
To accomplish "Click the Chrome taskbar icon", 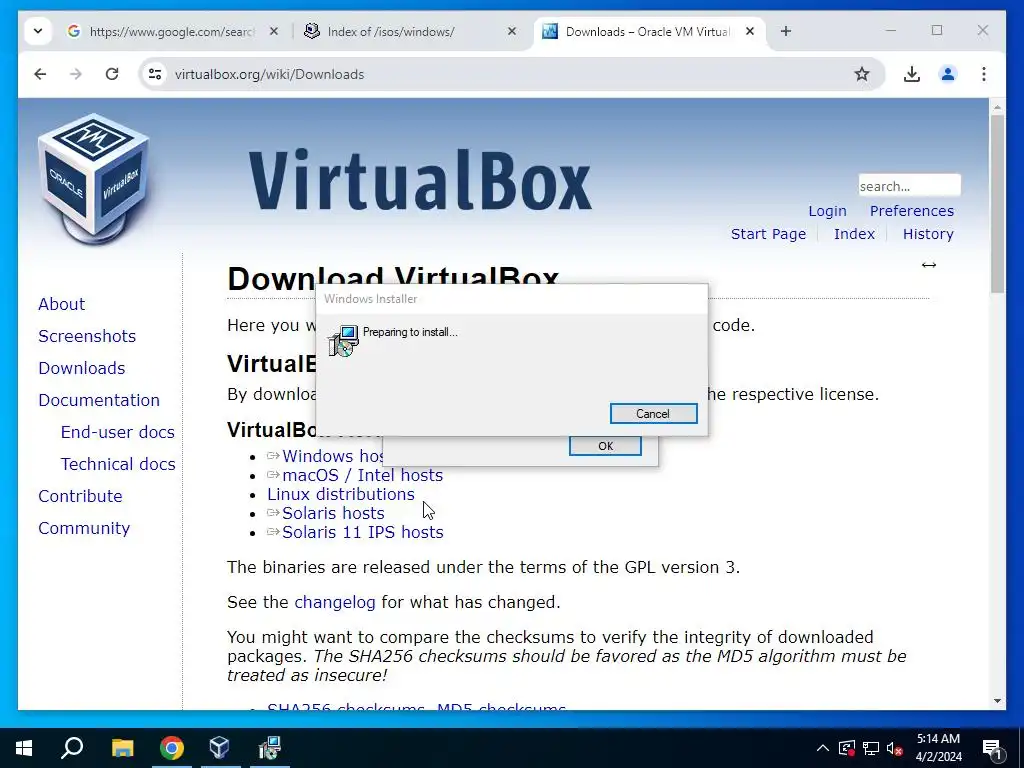I will click(x=172, y=748).
